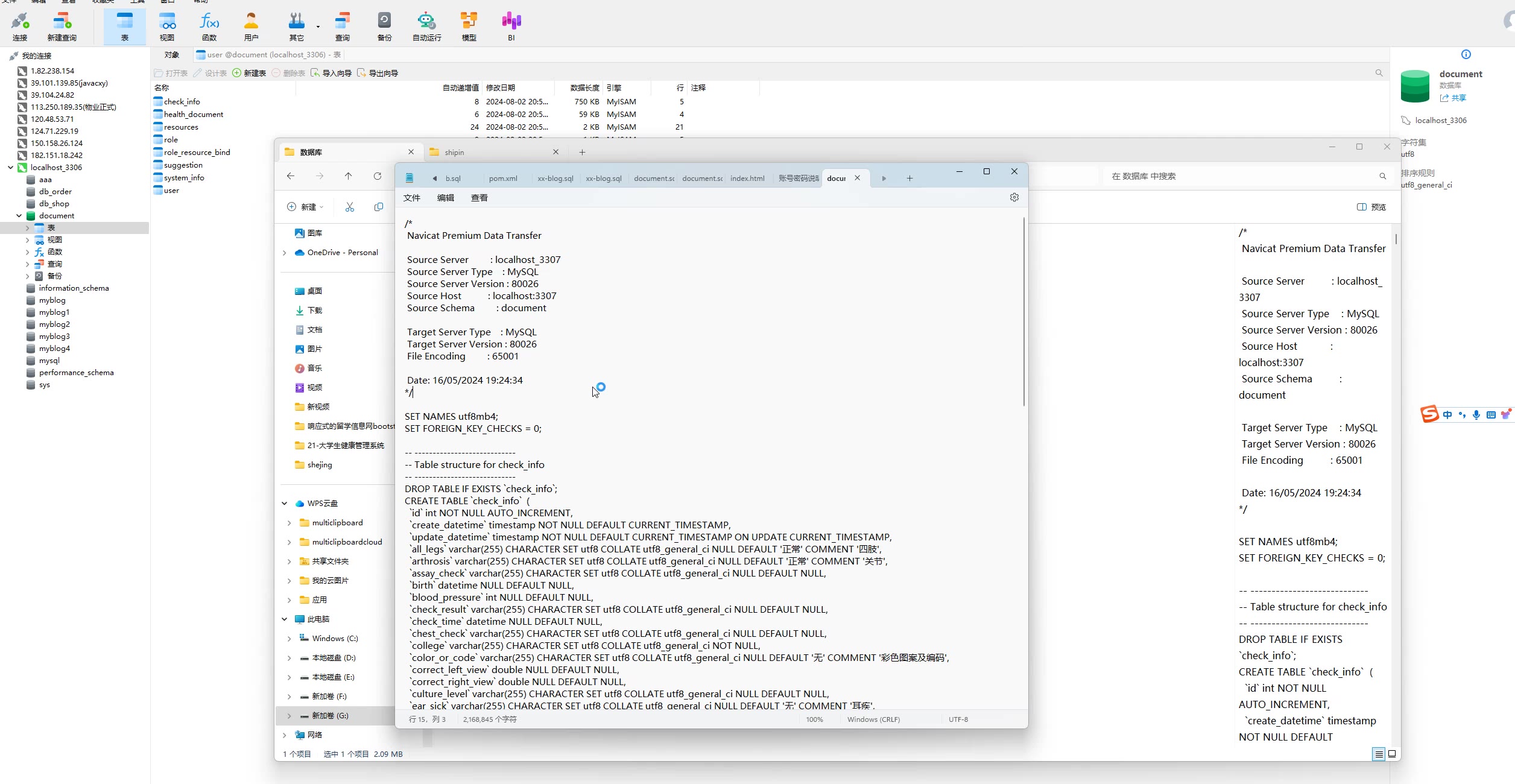This screenshot has width=1515, height=784.
Task: Collapse the localhost_3306 connection tree
Action: [x=10, y=168]
